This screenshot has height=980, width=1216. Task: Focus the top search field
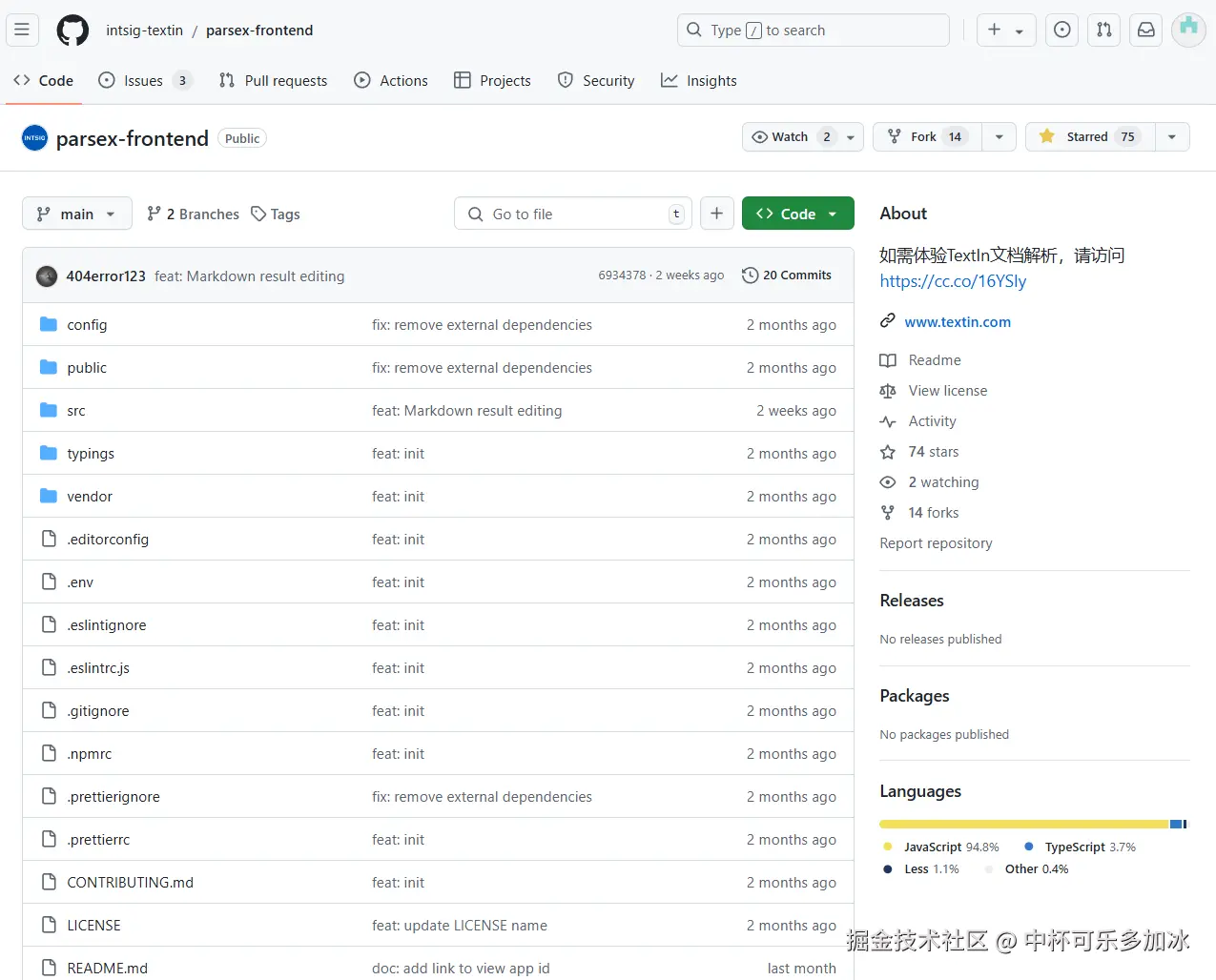coord(814,30)
